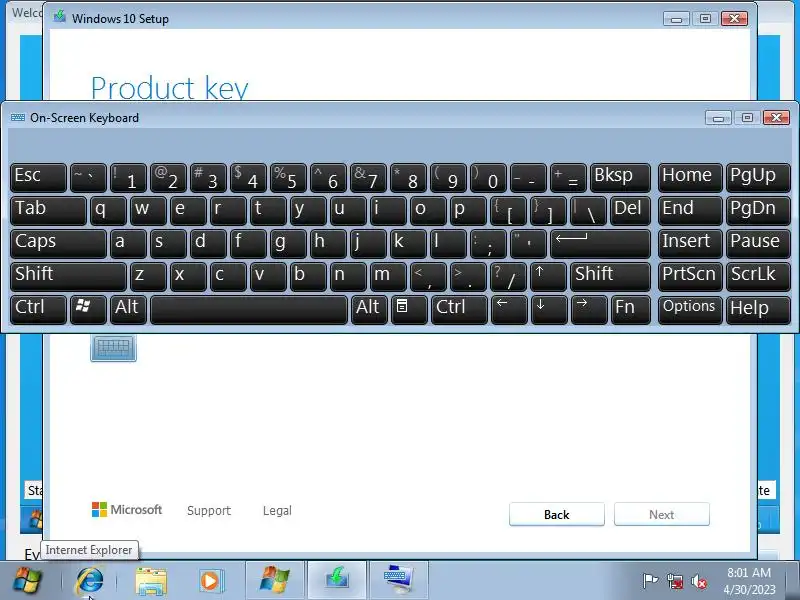Tap the End key
Screen dimensions: 800x600
point(690,210)
